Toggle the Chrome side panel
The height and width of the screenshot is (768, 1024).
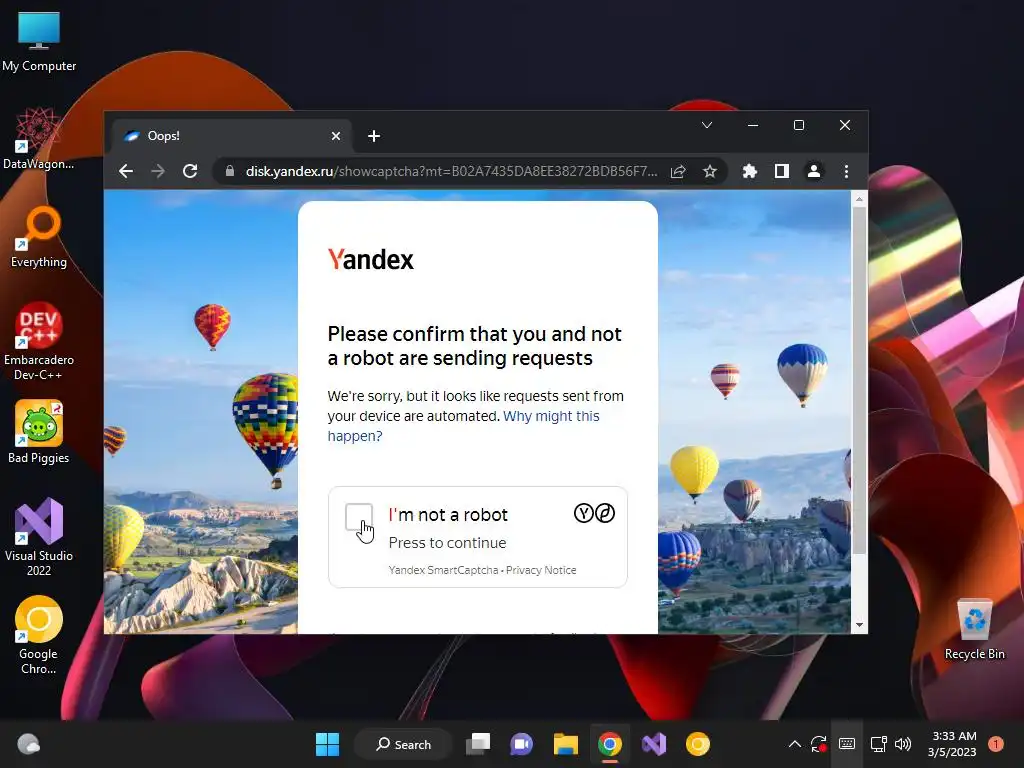pyautogui.click(x=782, y=171)
